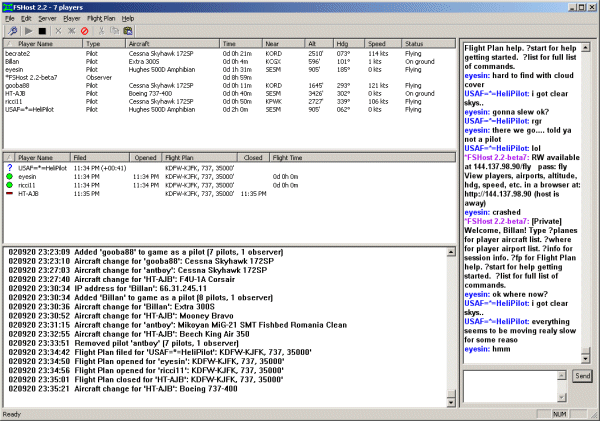
Task: Sort players list by Speed column
Action: (383, 44)
